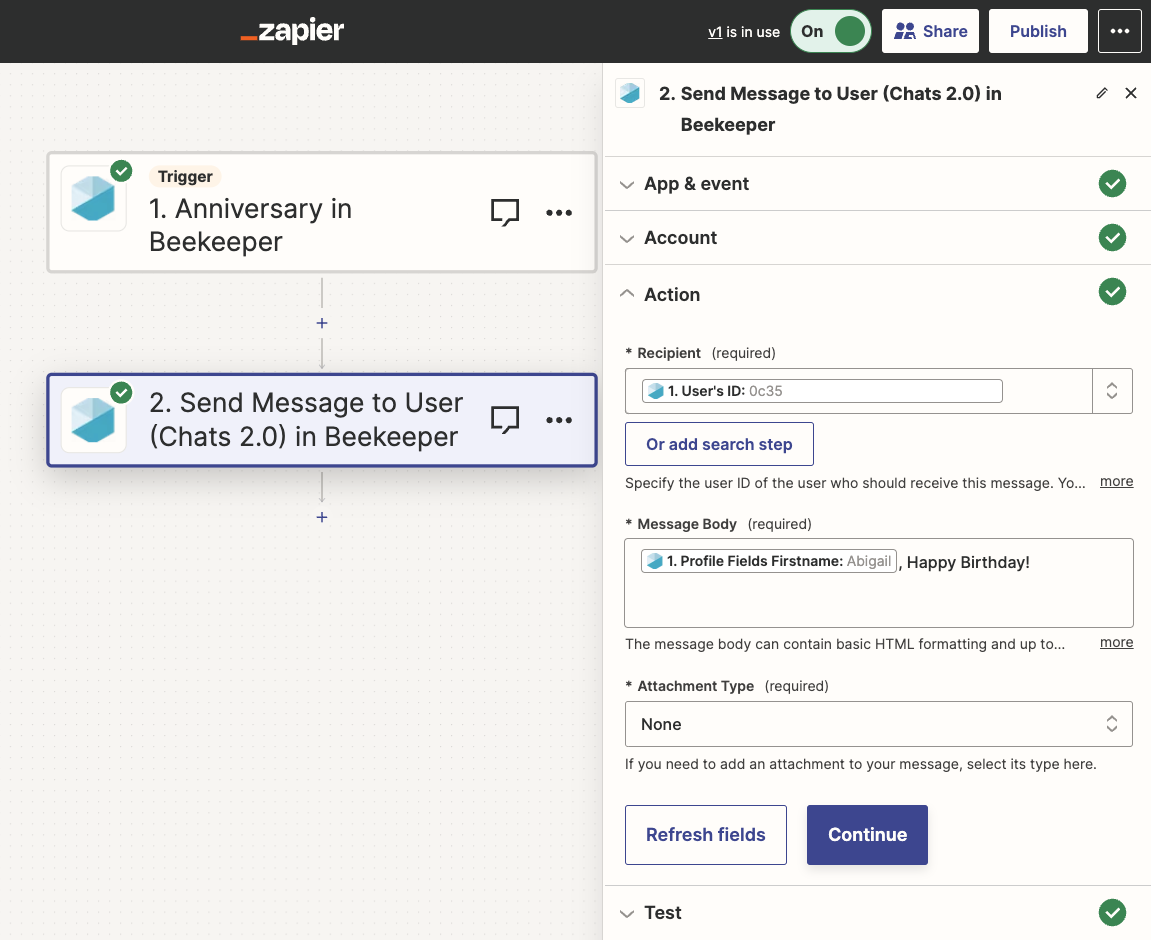Click the 'Message Body' field label

pyautogui.click(x=686, y=524)
